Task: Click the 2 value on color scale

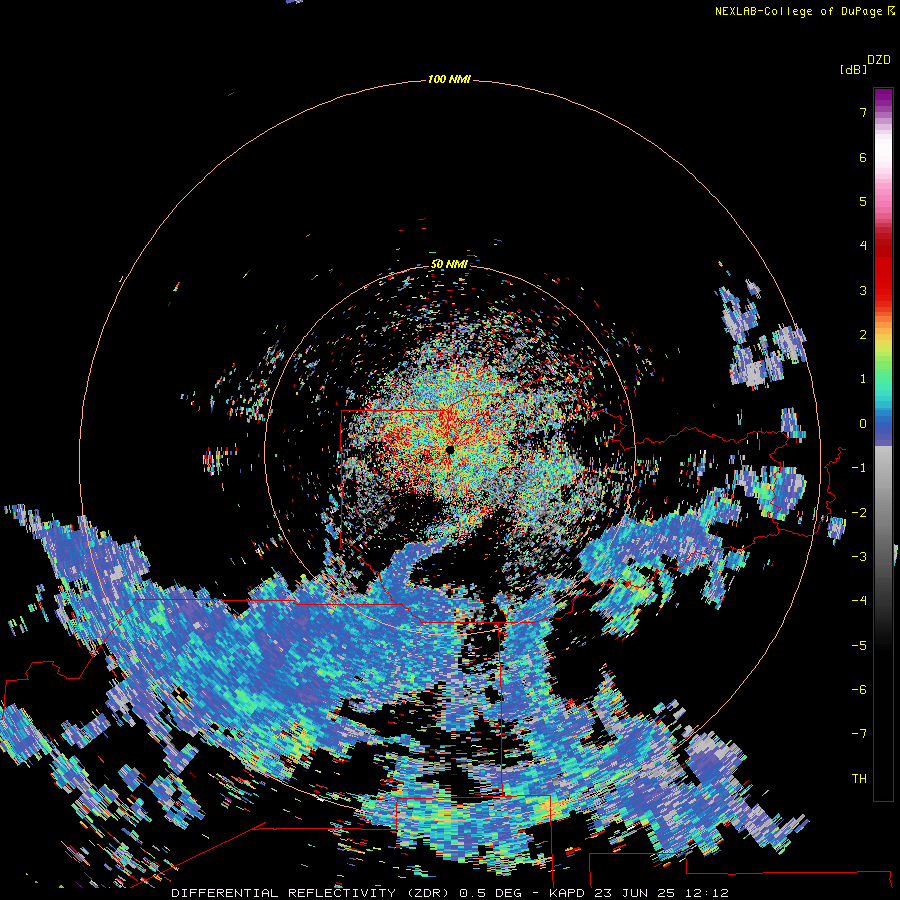Action: (x=863, y=335)
